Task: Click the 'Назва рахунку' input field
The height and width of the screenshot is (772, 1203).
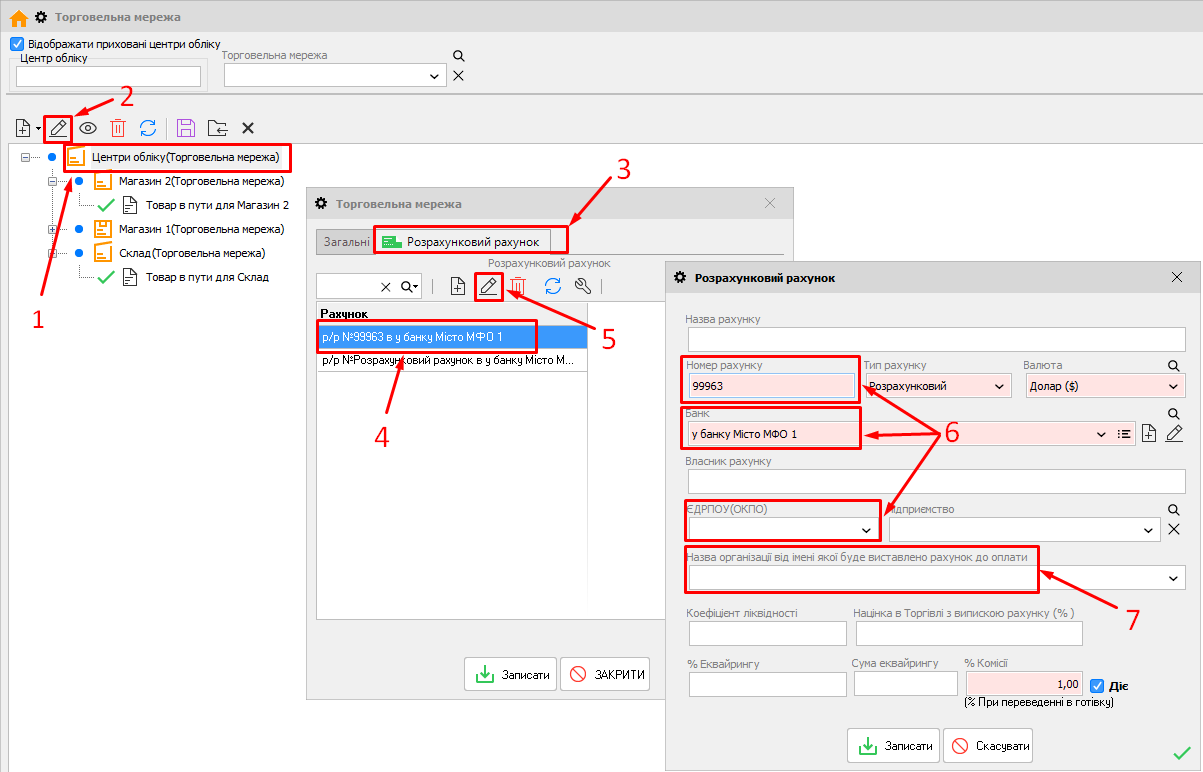Action: (934, 339)
